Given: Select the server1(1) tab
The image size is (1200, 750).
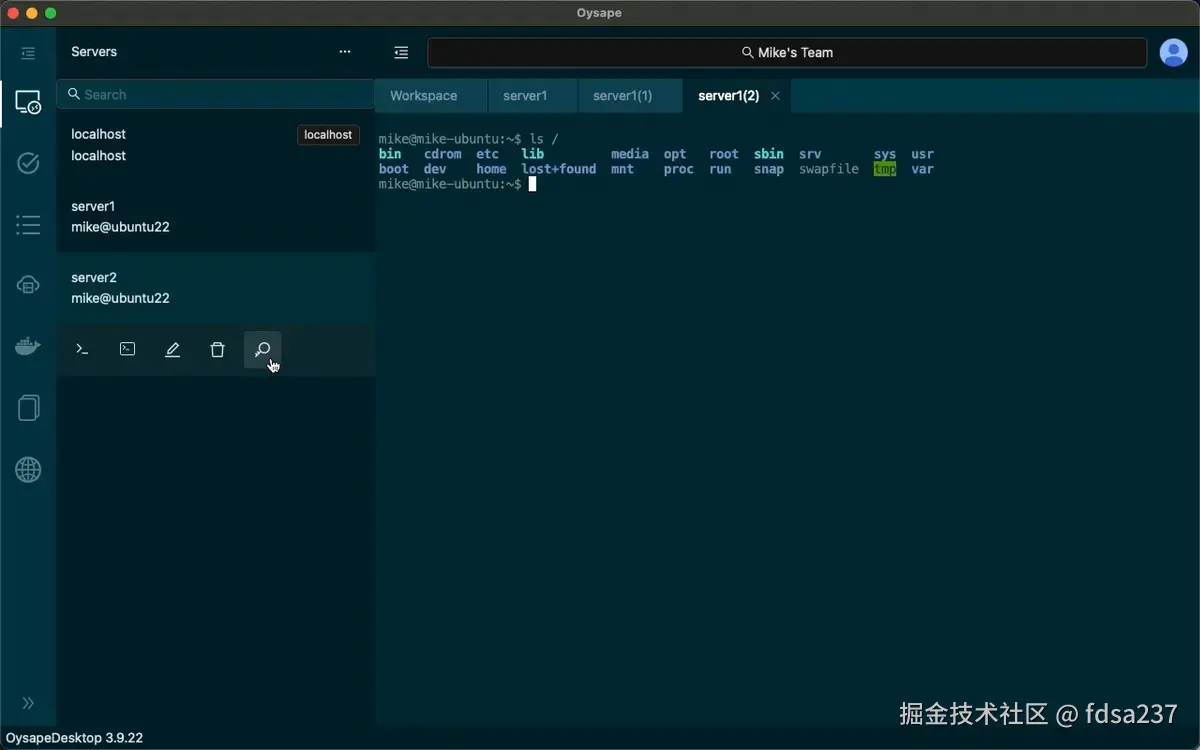Looking at the screenshot, I should [621, 95].
